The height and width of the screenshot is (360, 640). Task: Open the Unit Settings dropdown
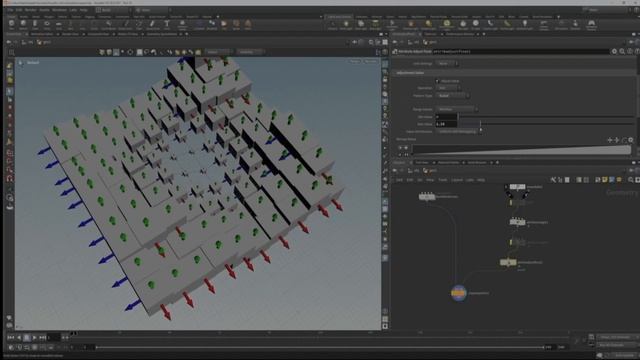(447, 64)
